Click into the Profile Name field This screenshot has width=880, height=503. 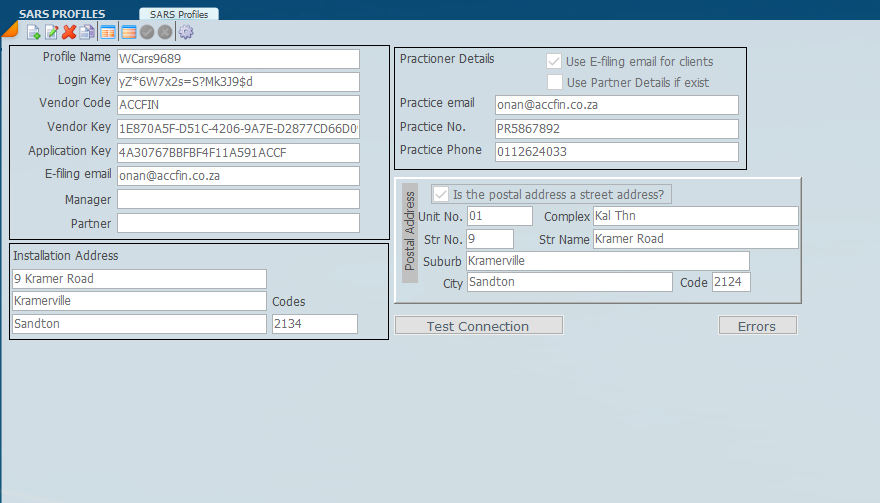click(x=237, y=59)
